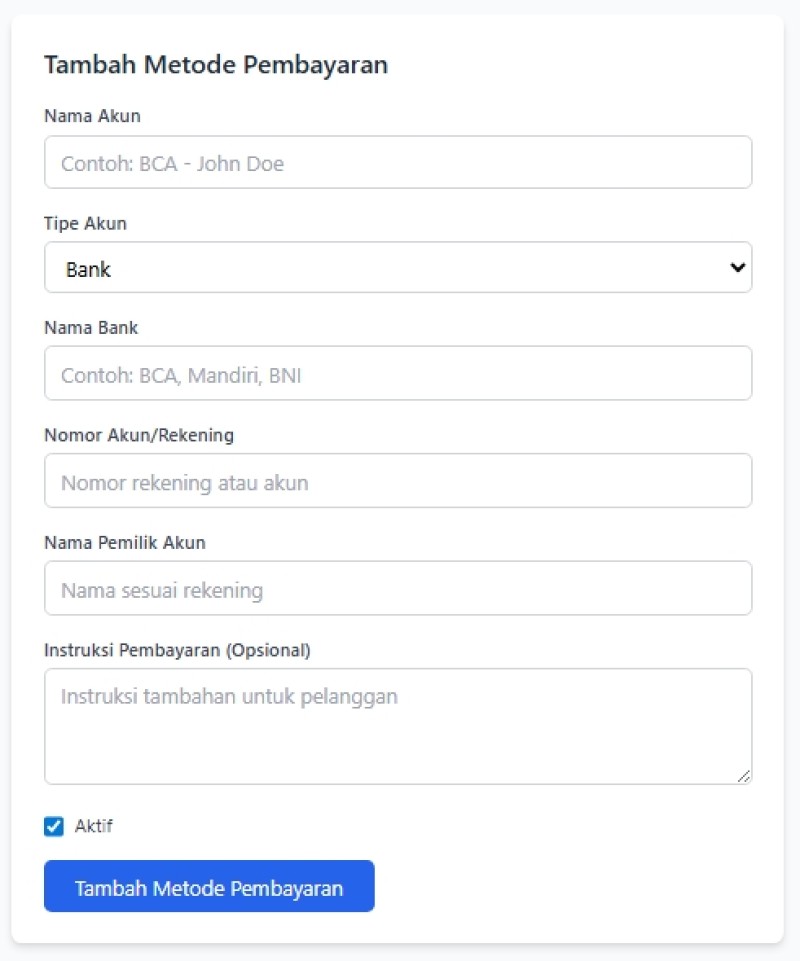This screenshot has width=800, height=961.
Task: Click the Tipe Akun label above the selector
Action: (84, 224)
